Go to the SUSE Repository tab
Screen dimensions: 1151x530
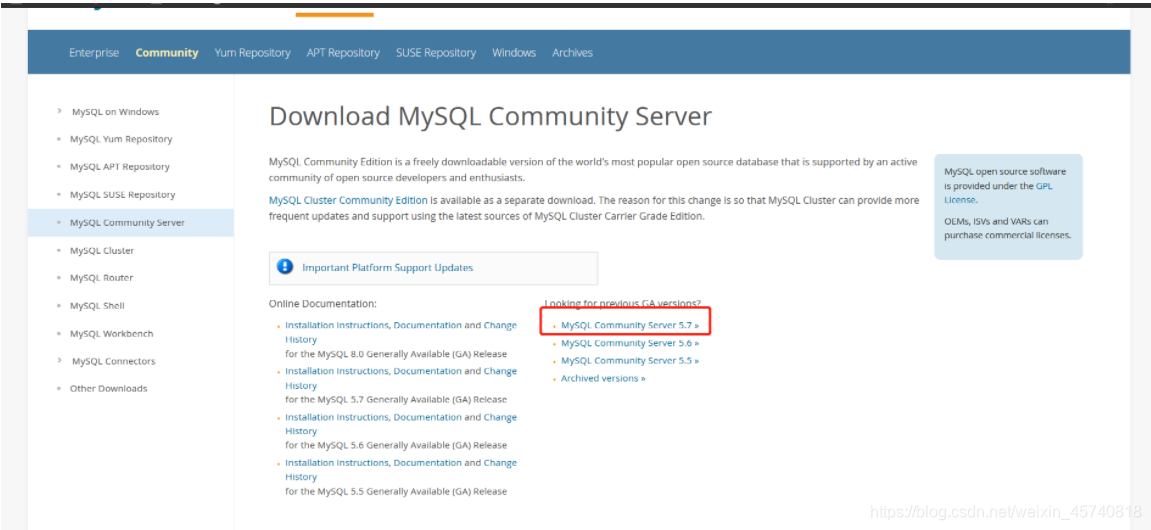436,53
